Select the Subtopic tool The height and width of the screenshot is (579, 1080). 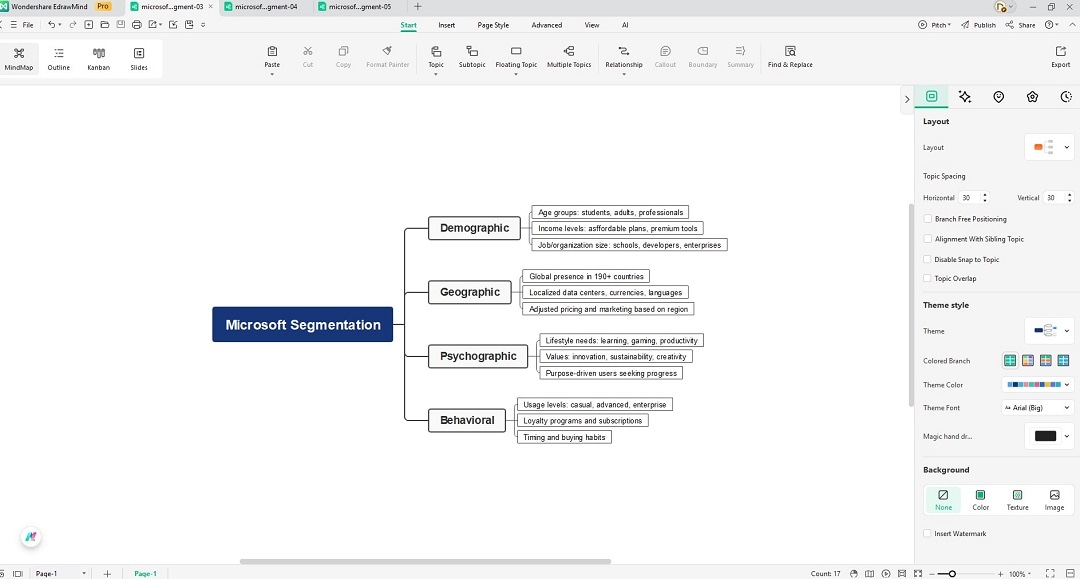471,57
